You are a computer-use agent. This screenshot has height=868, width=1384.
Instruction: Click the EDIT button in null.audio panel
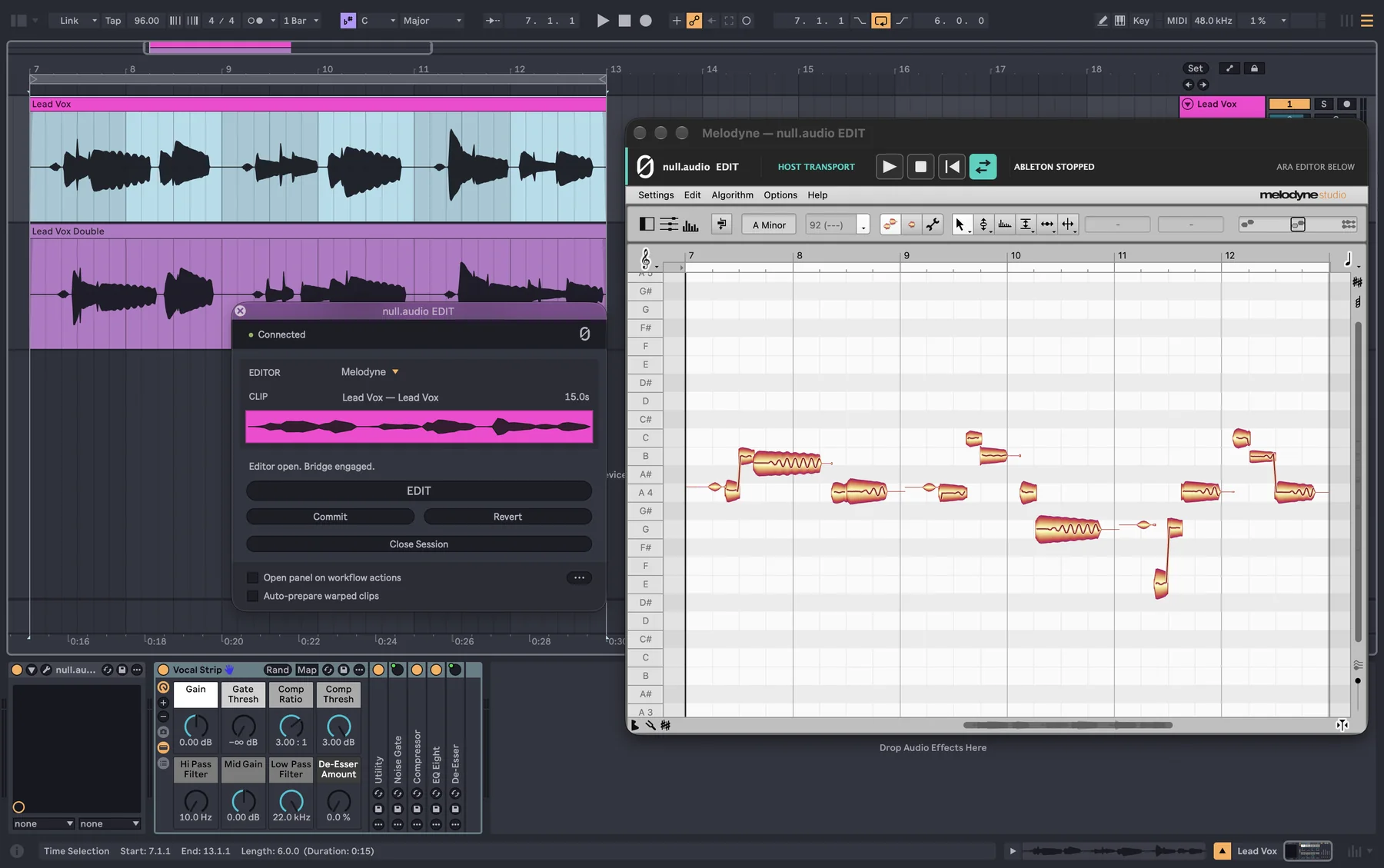[419, 491]
